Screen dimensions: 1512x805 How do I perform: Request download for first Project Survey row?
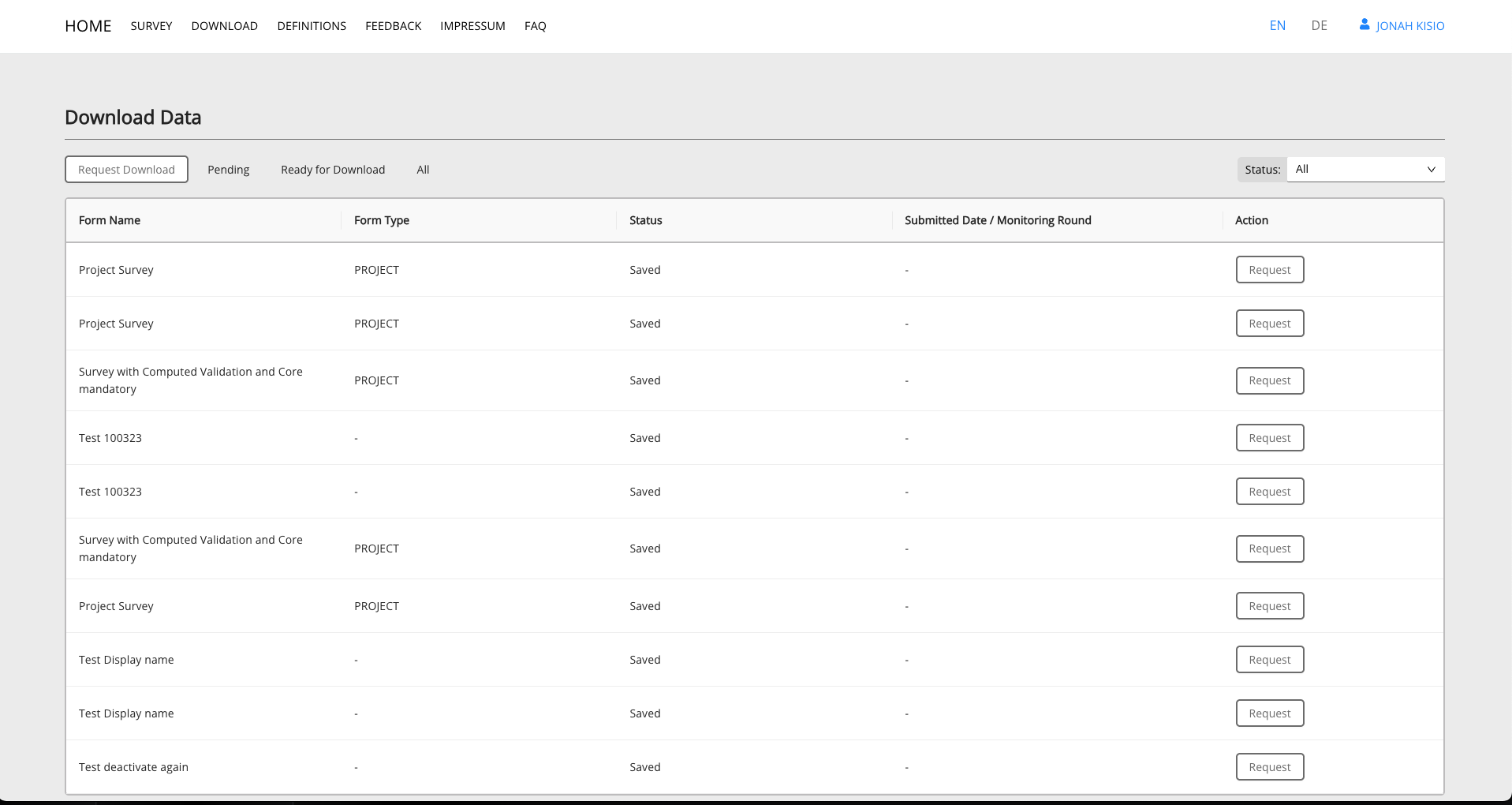[x=1269, y=270]
